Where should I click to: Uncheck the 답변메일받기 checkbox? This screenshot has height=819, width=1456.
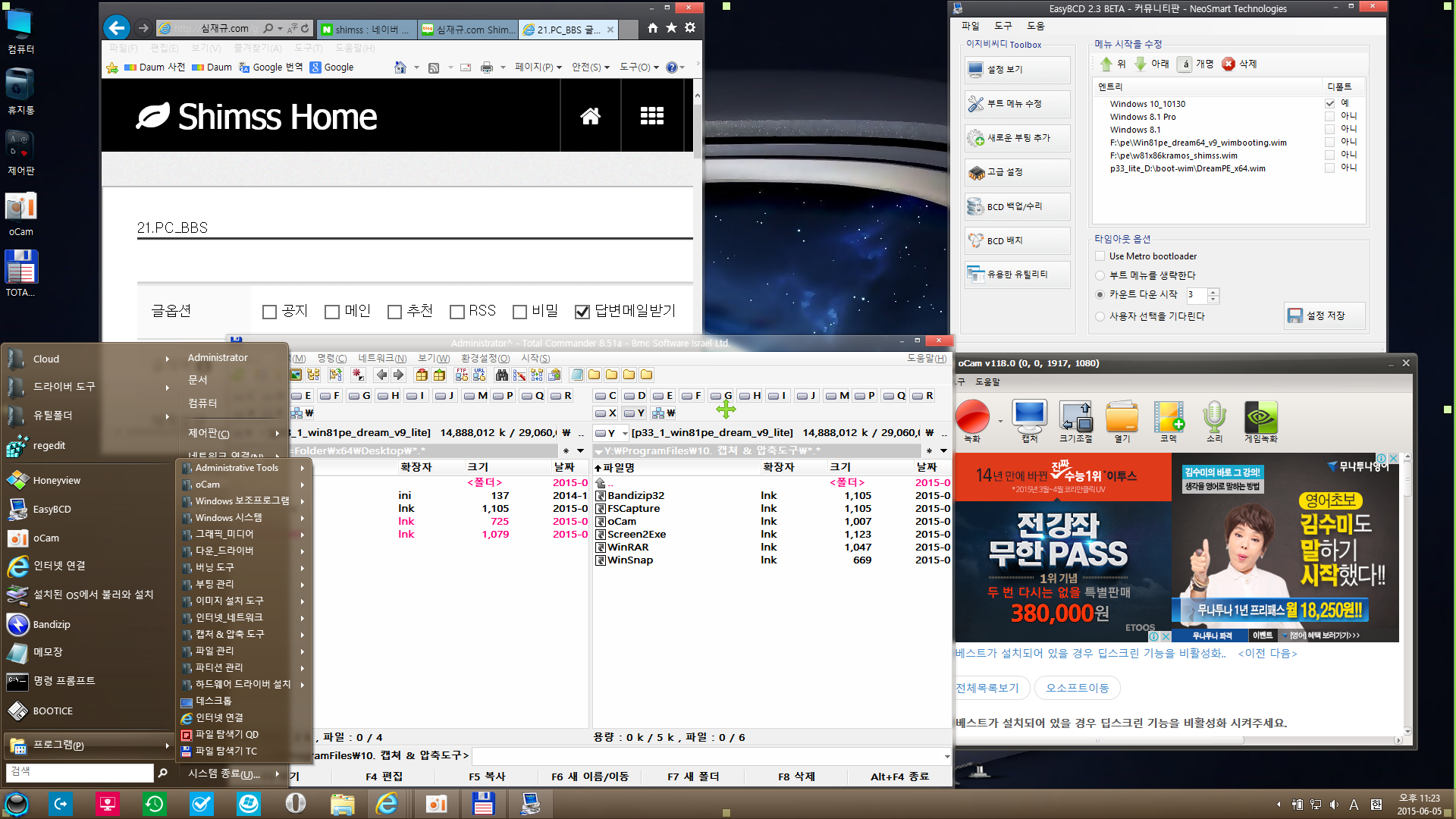(582, 312)
